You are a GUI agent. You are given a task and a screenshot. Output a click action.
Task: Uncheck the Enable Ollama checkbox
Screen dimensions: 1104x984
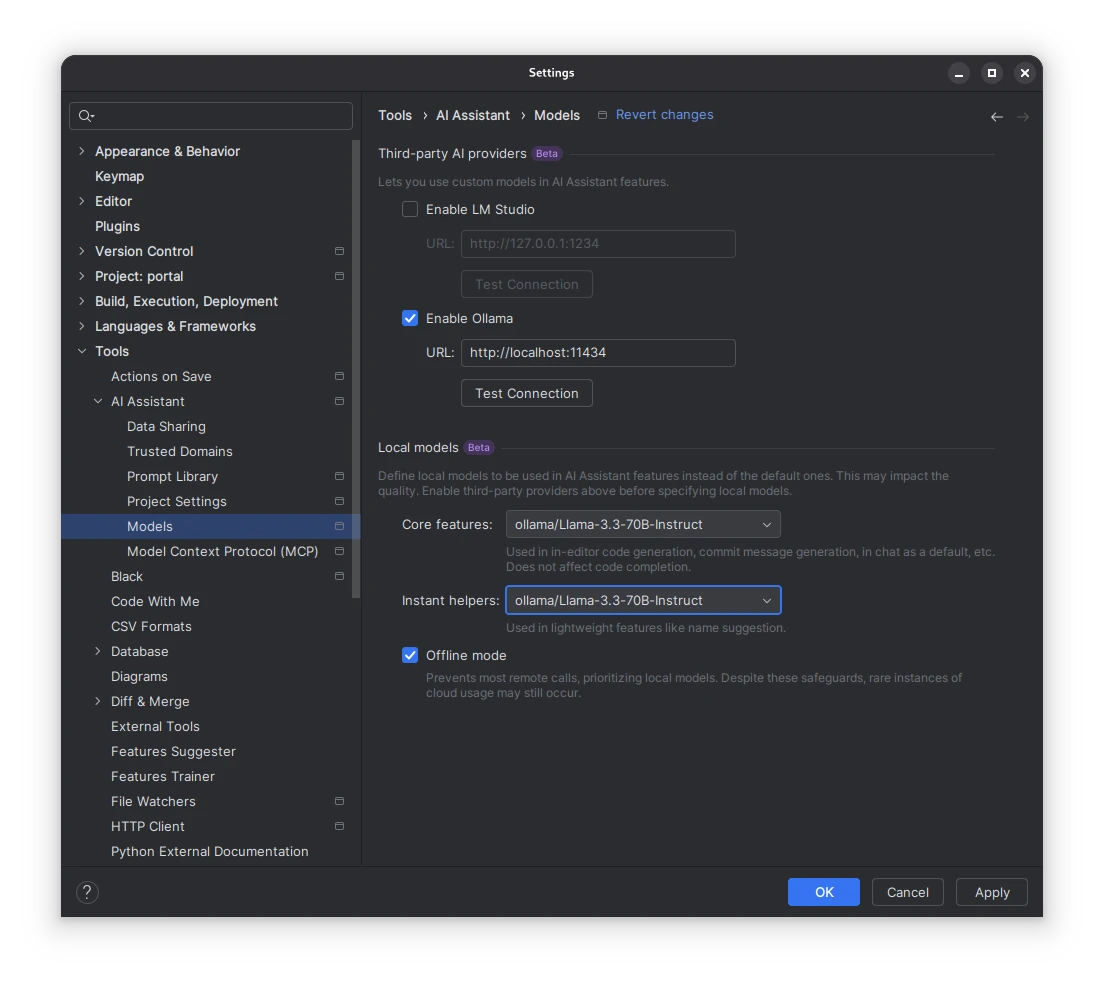(410, 318)
